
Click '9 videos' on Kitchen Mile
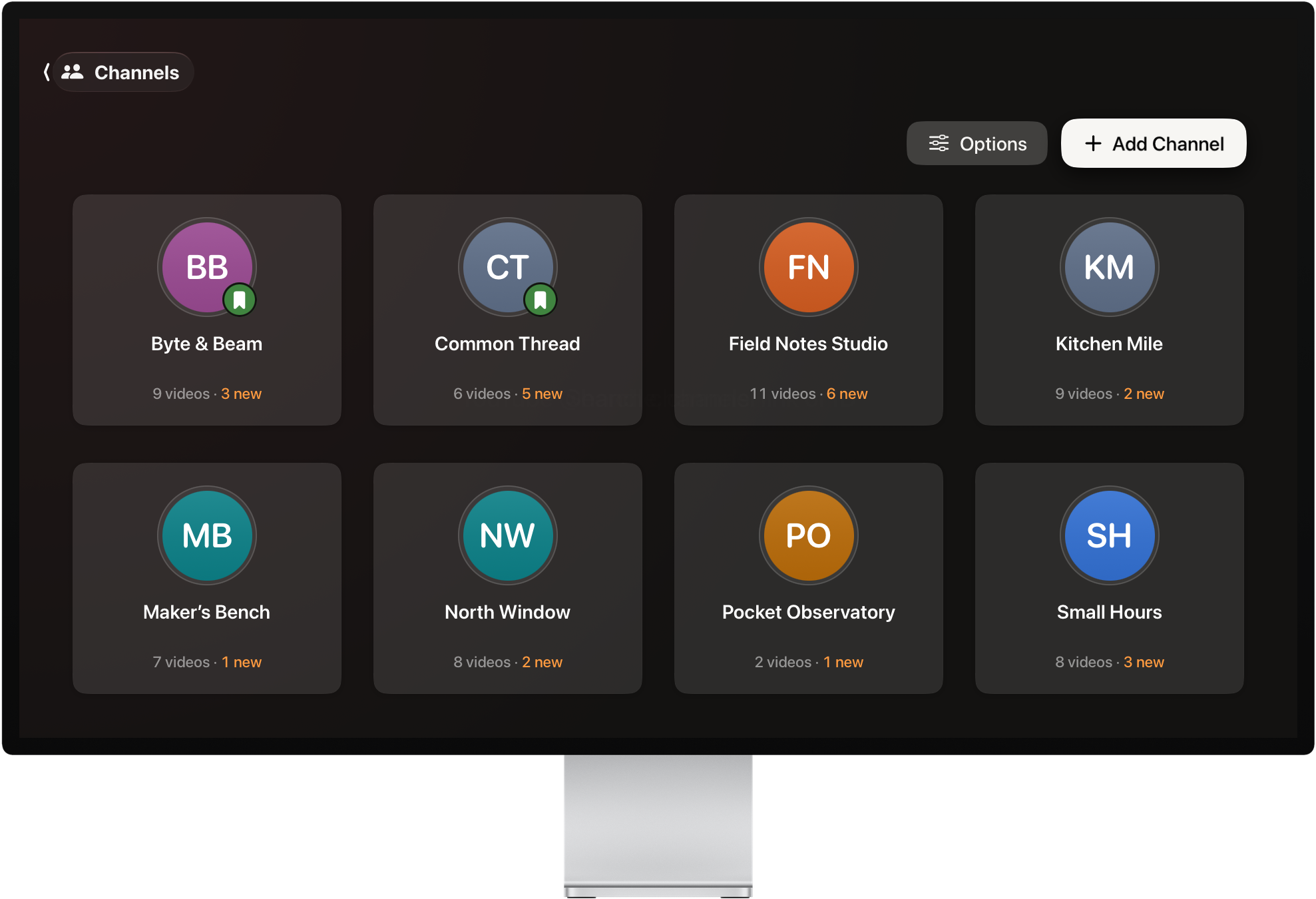tap(1084, 394)
